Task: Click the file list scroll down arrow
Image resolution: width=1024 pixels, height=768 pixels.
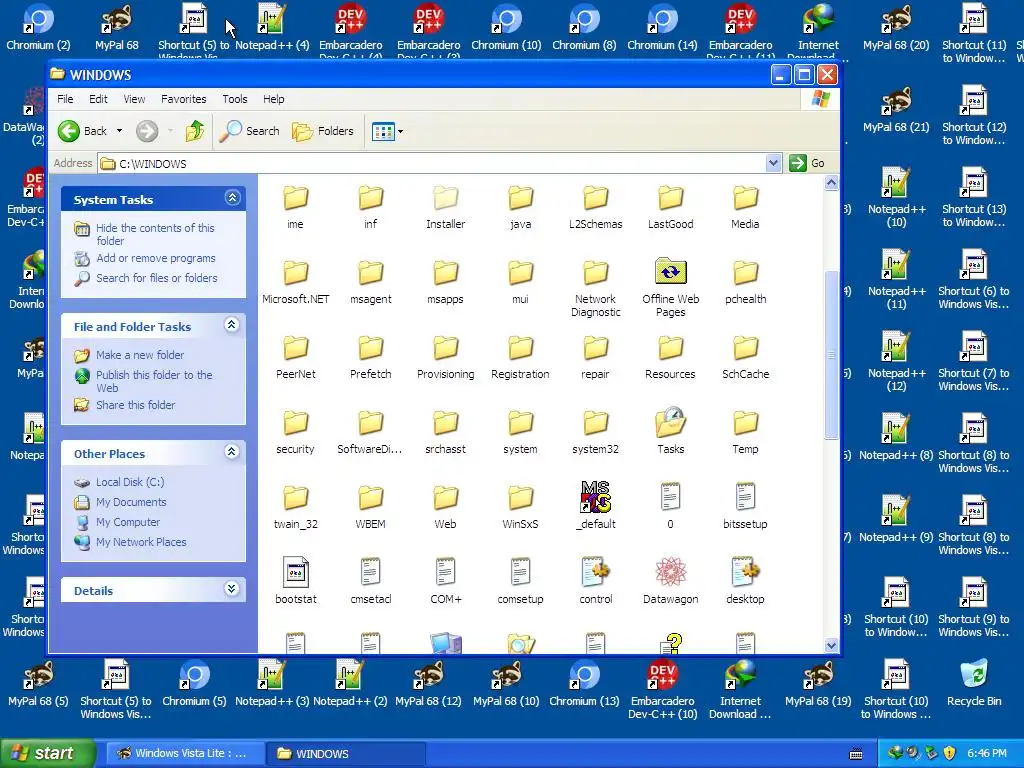Action: 831,645
